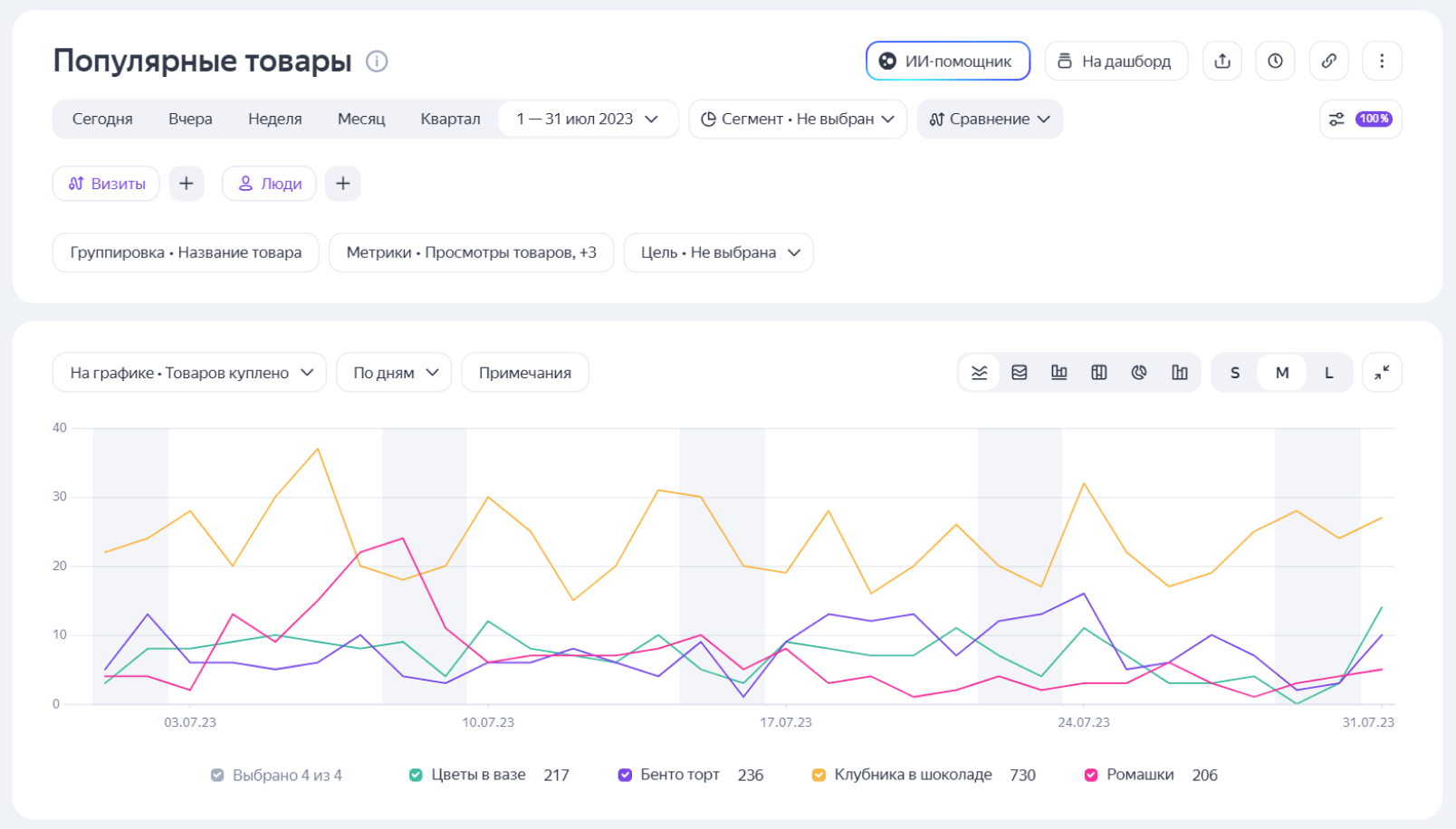Select the Неделя period tab

click(275, 119)
